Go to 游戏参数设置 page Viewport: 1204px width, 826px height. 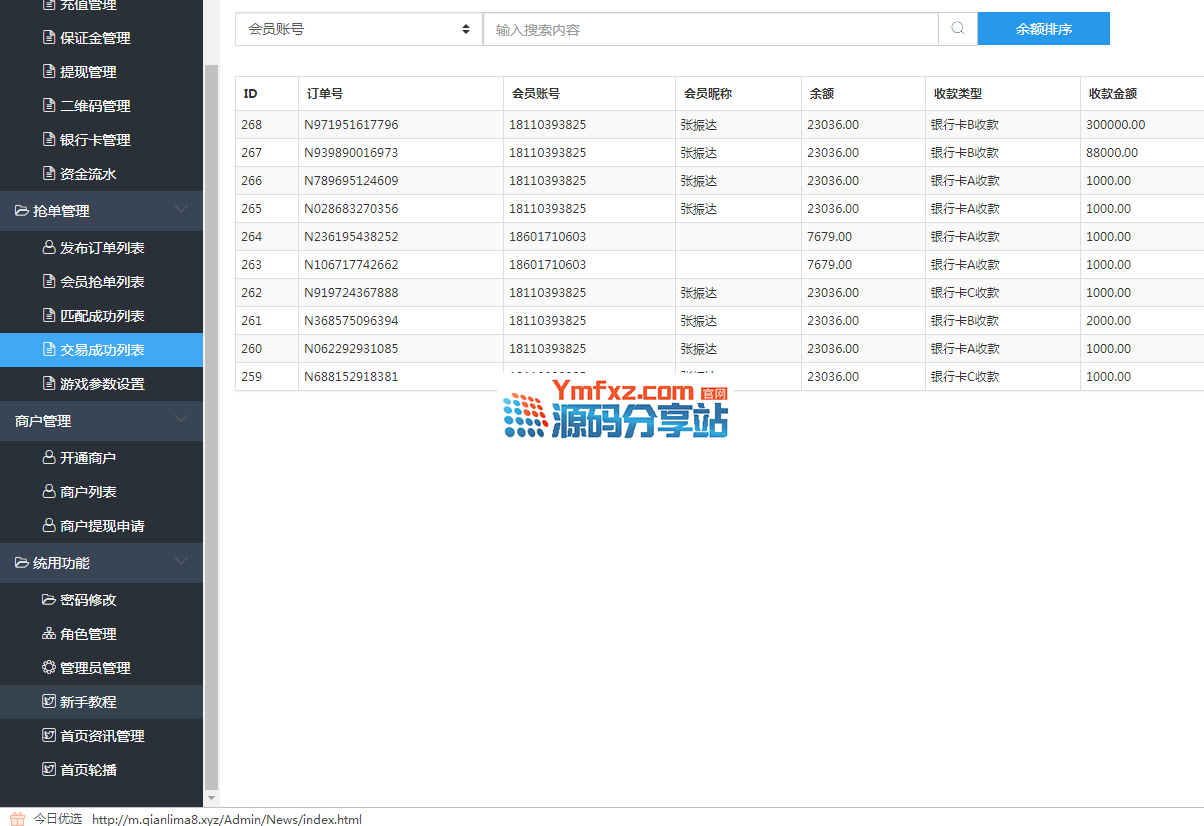(102, 384)
